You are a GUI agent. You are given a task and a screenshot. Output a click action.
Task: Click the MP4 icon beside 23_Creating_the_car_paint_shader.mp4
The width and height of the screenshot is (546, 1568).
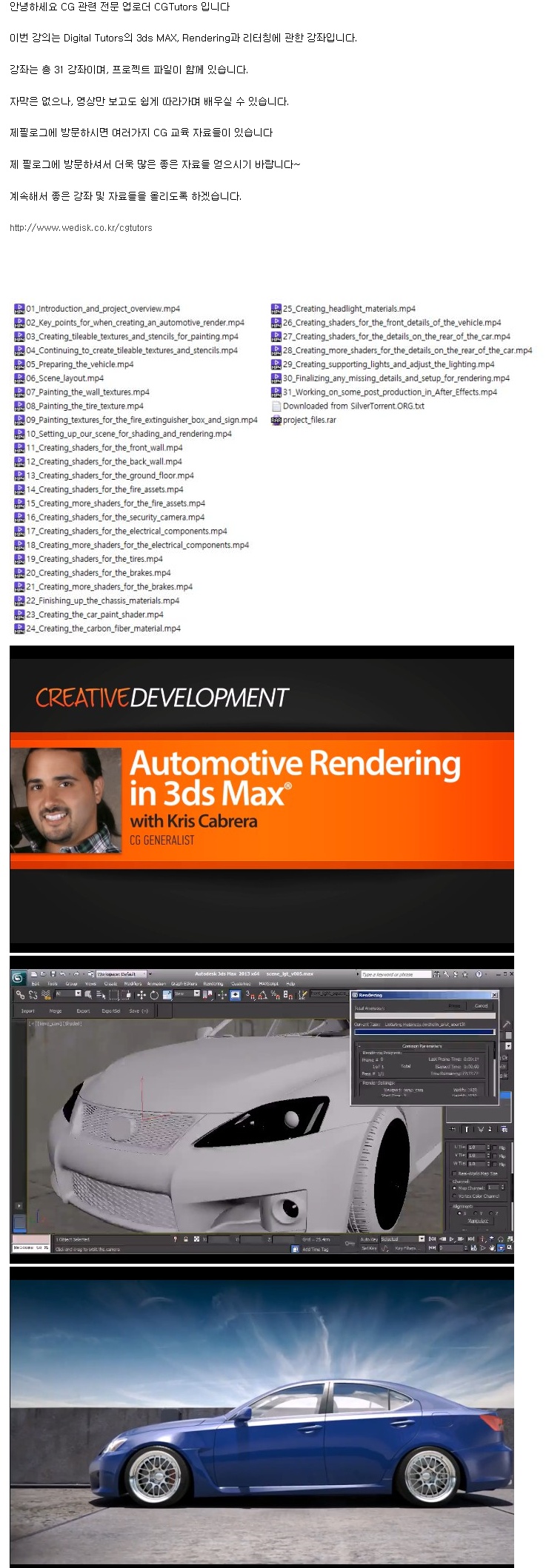(x=20, y=614)
